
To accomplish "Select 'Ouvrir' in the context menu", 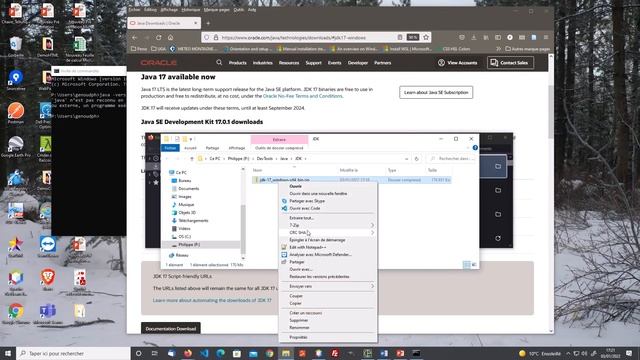I will click(x=296, y=186).
